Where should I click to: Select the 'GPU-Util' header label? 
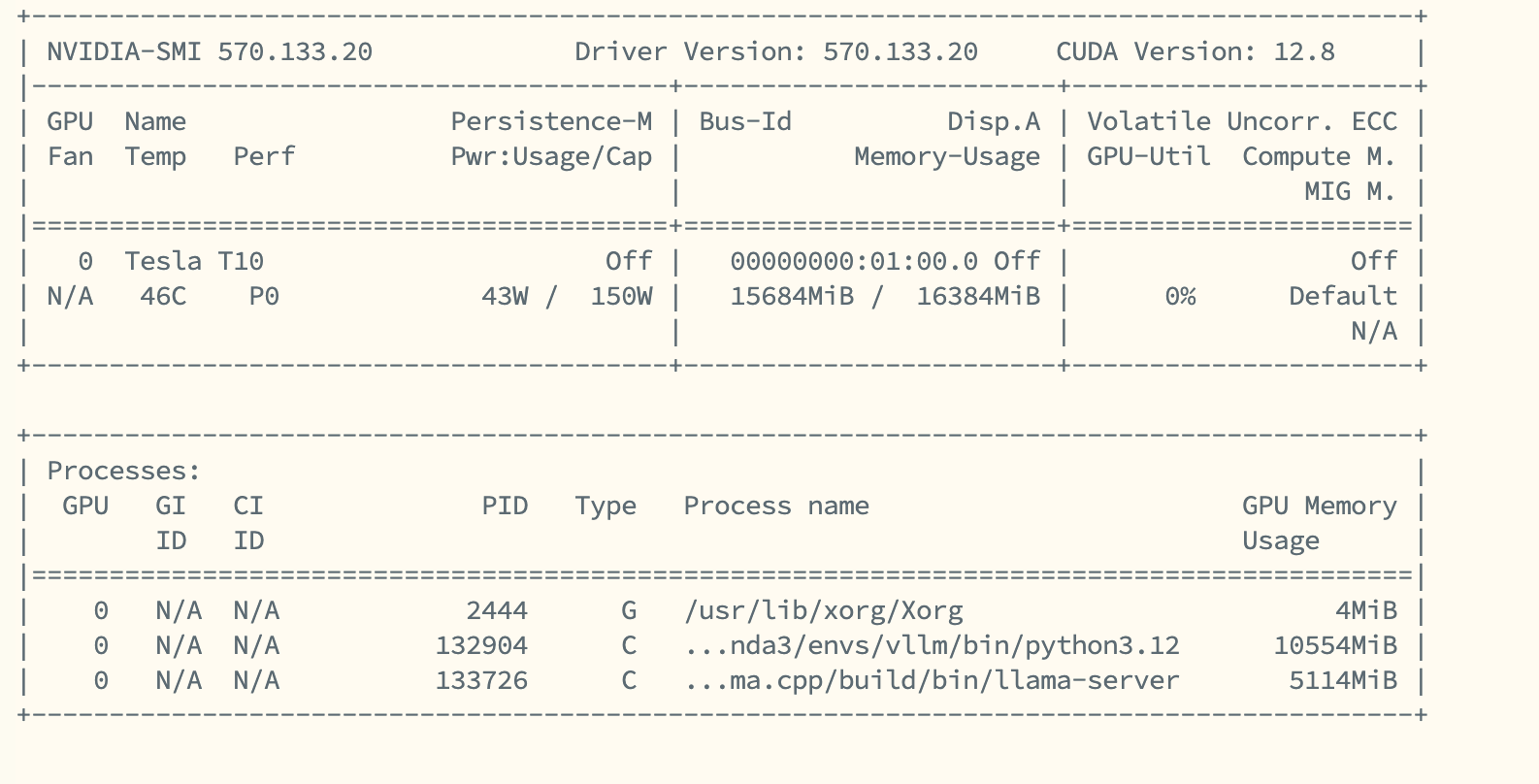pos(1149,156)
